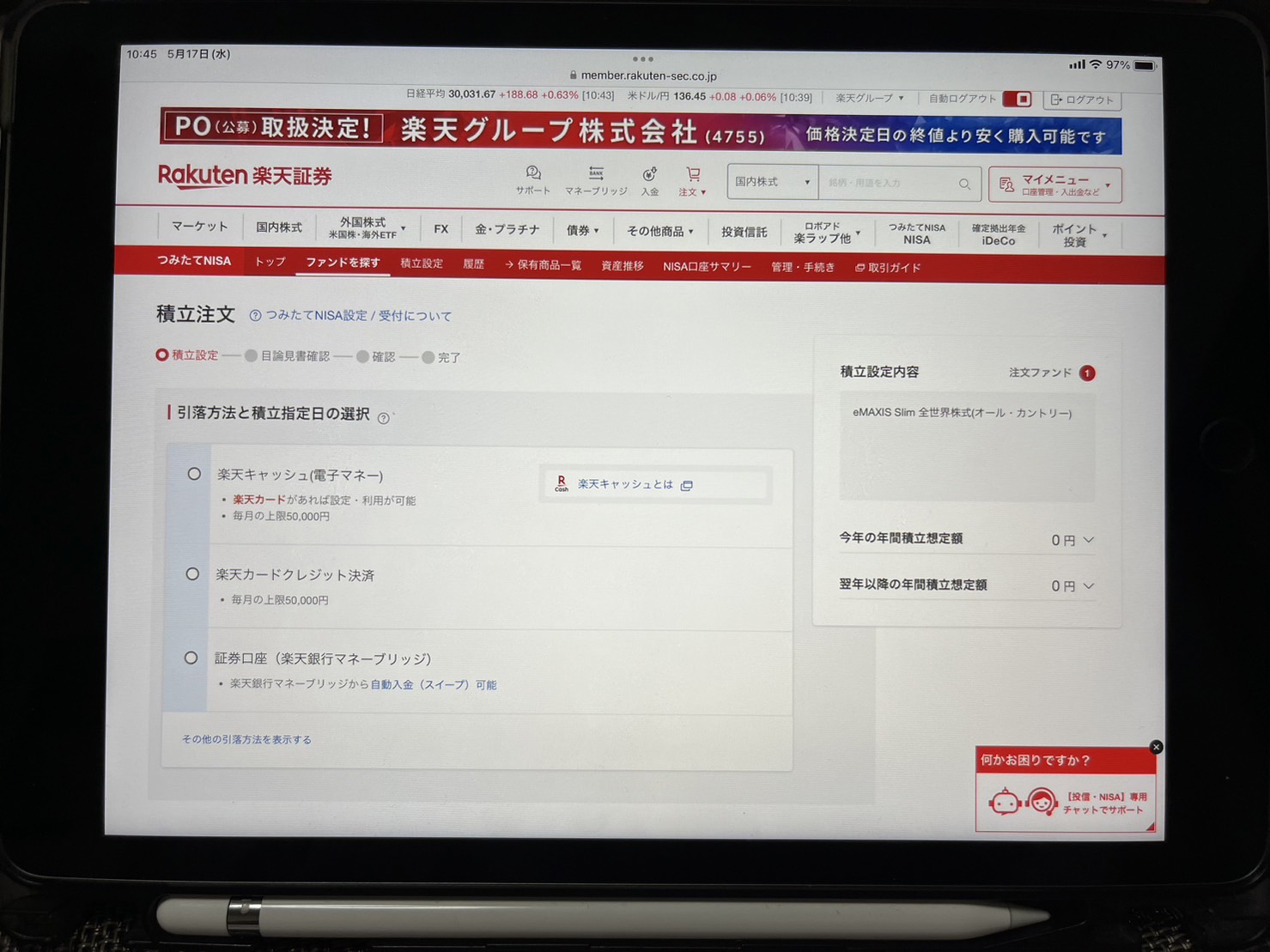Screen dimensions: 1270x952
Task: Switch to the 管理・手続き tab
Action: point(802,268)
